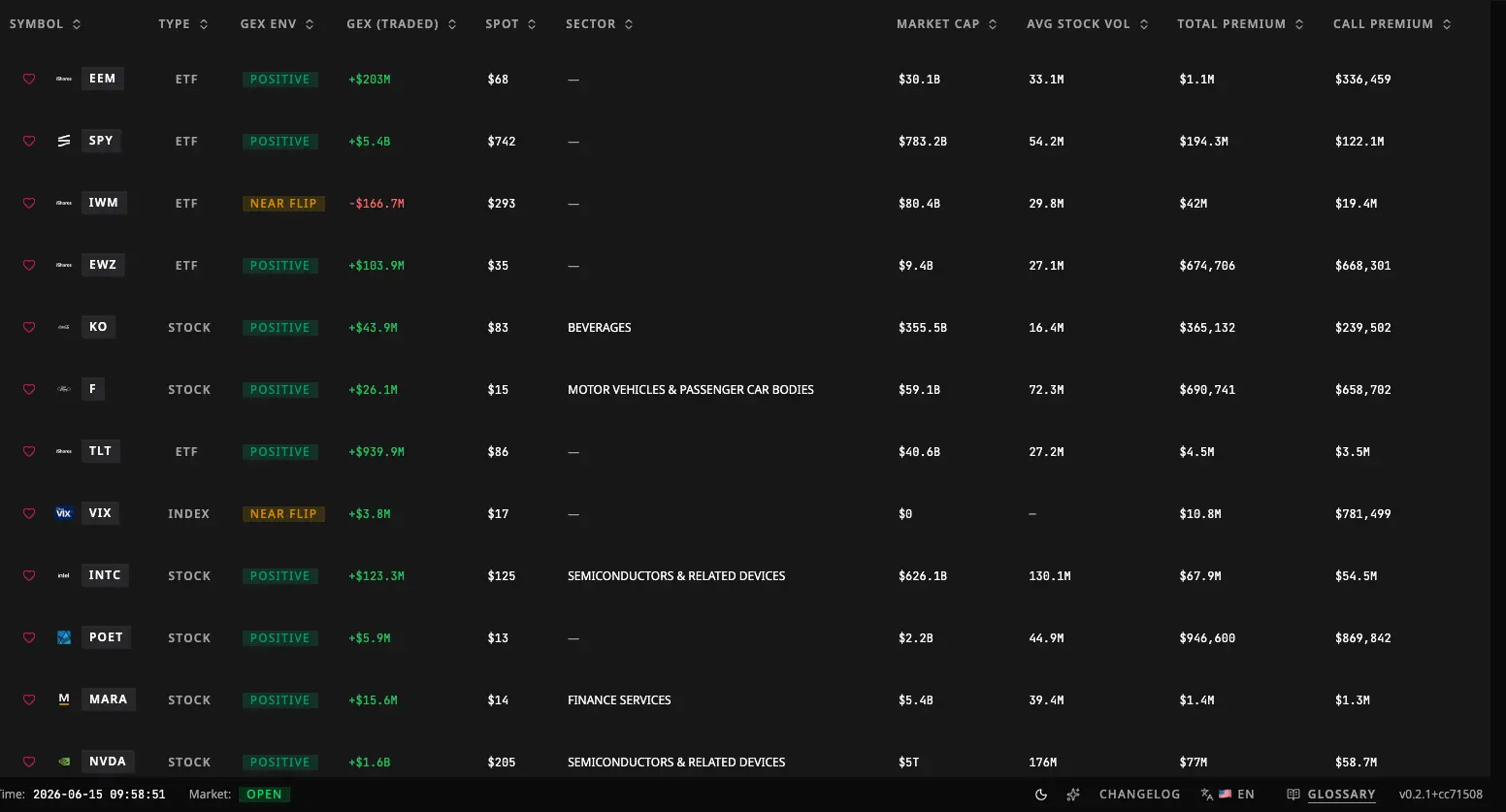Toggle the IWM favorite heart
Image resolution: width=1506 pixels, height=812 pixels.
[x=29, y=204]
